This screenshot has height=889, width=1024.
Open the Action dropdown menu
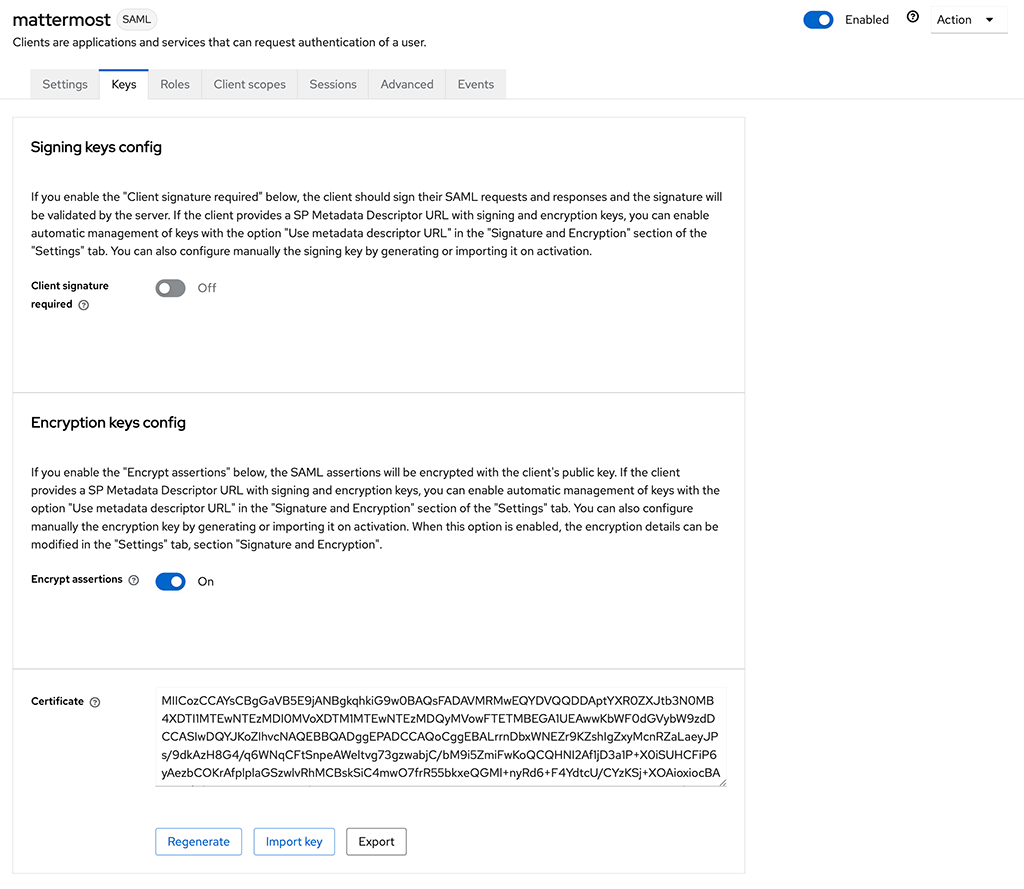coord(967,19)
